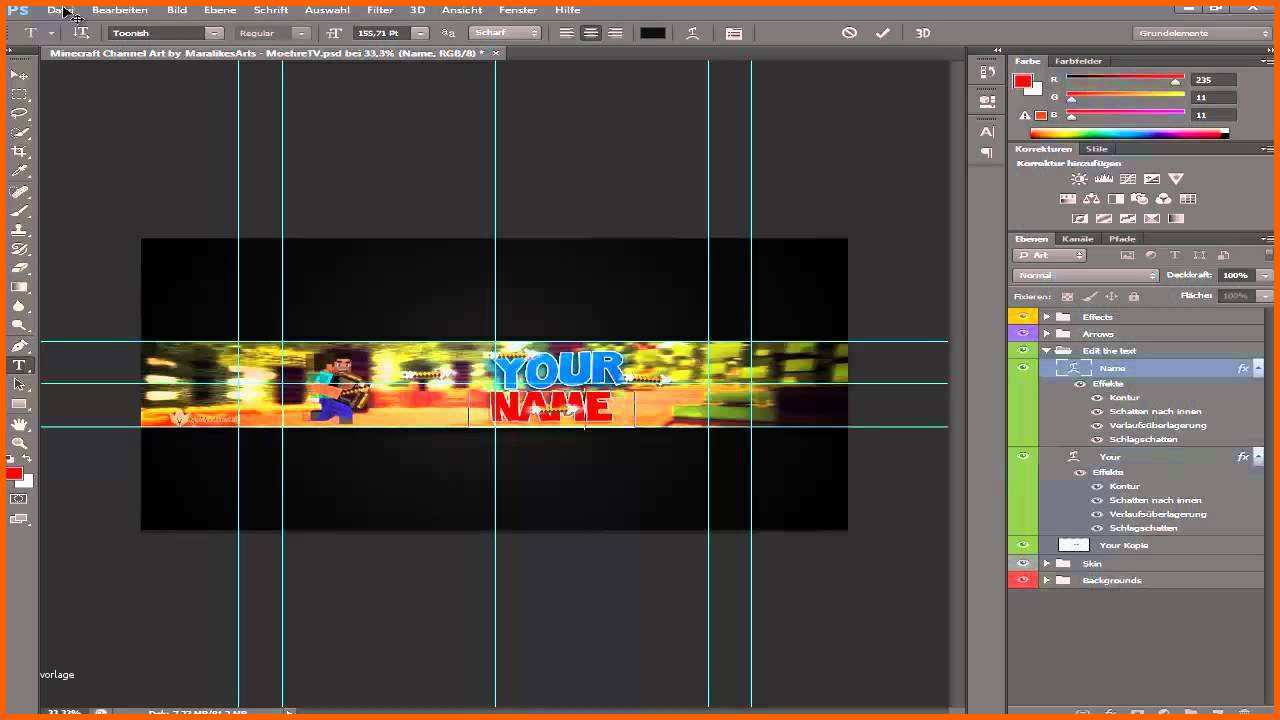1280x720 pixels.
Task: Add a Levels adjustment
Action: pyautogui.click(x=1103, y=179)
